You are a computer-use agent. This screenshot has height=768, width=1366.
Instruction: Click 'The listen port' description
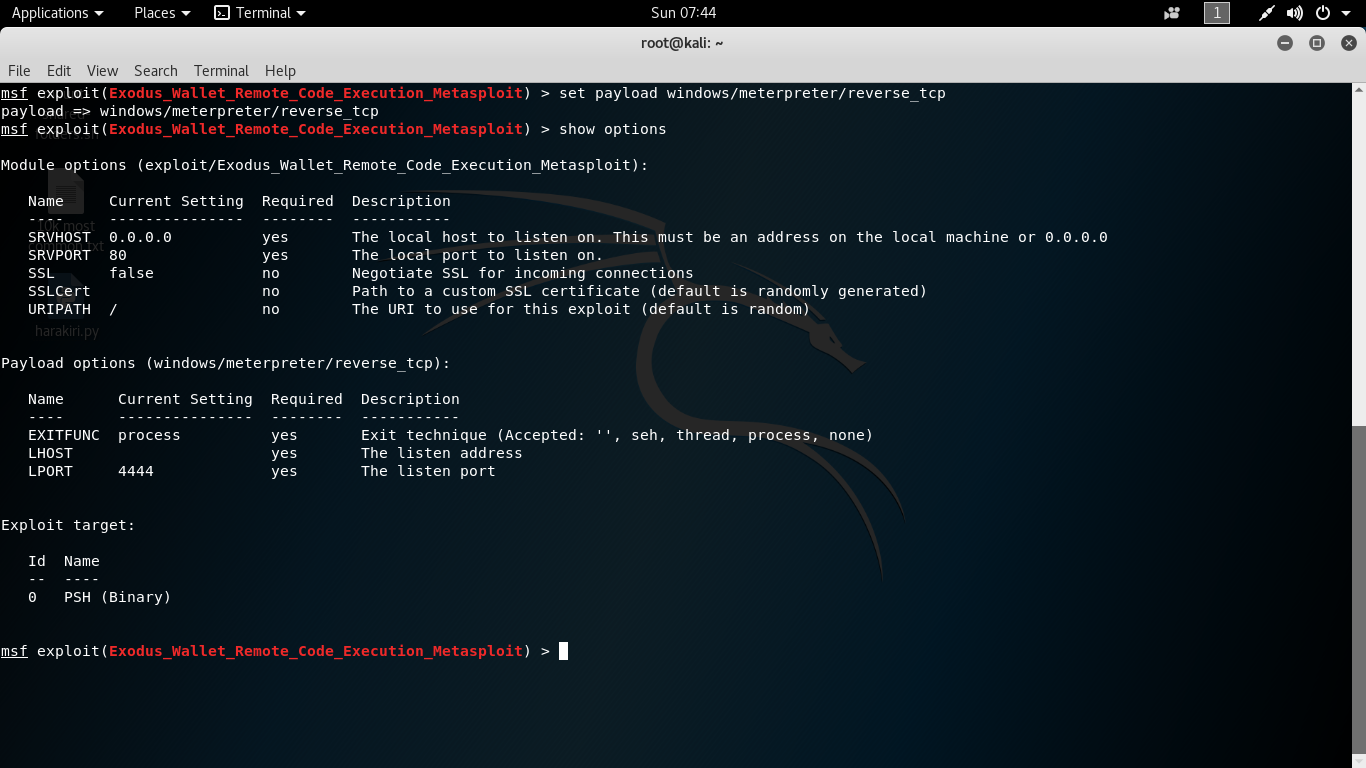coord(428,471)
